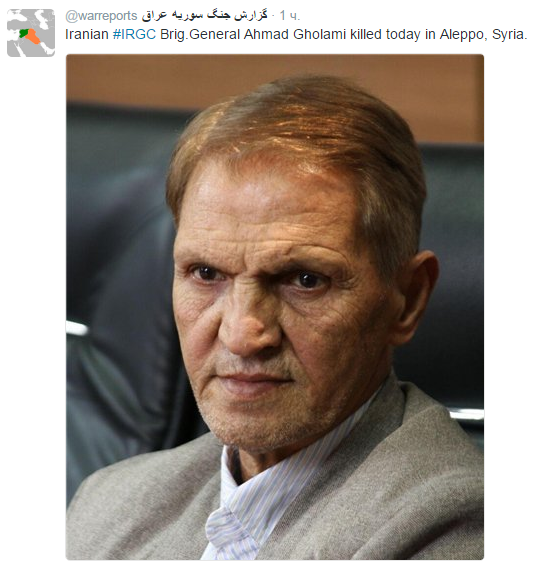Enlarge the attached portrait photo

pyautogui.click(x=275, y=307)
